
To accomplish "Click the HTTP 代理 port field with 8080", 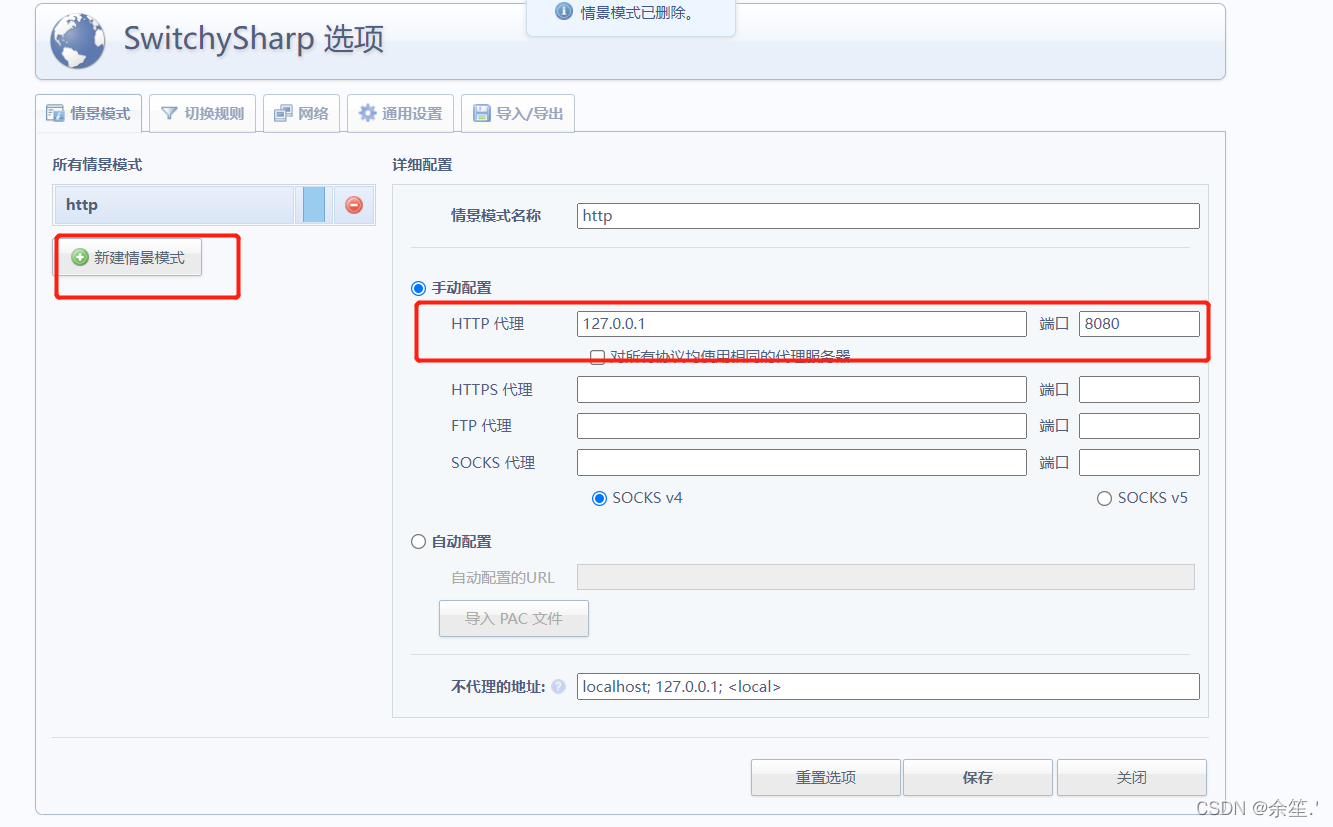I will [x=1139, y=324].
